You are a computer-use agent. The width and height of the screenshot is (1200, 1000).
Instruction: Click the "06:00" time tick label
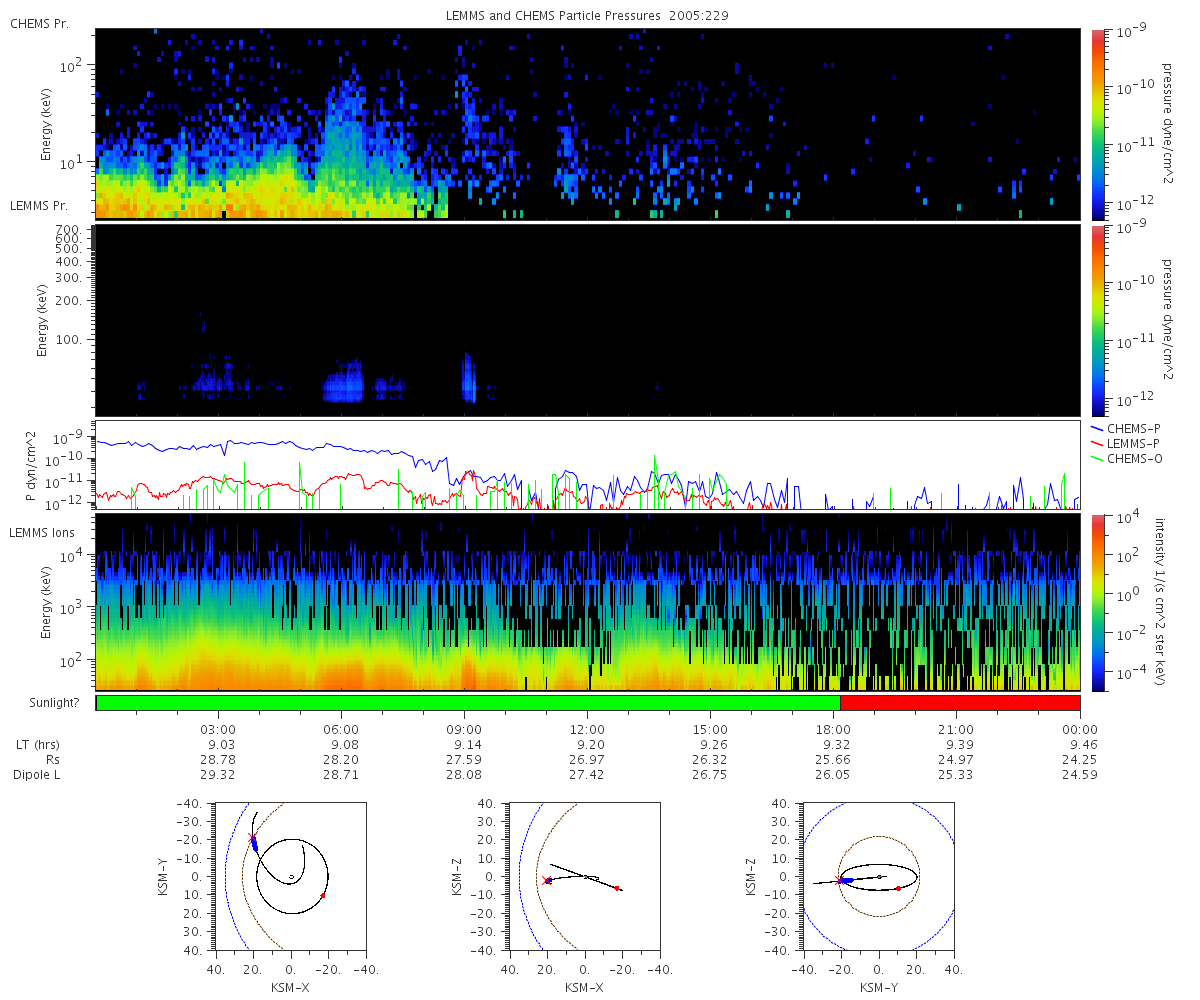342,730
